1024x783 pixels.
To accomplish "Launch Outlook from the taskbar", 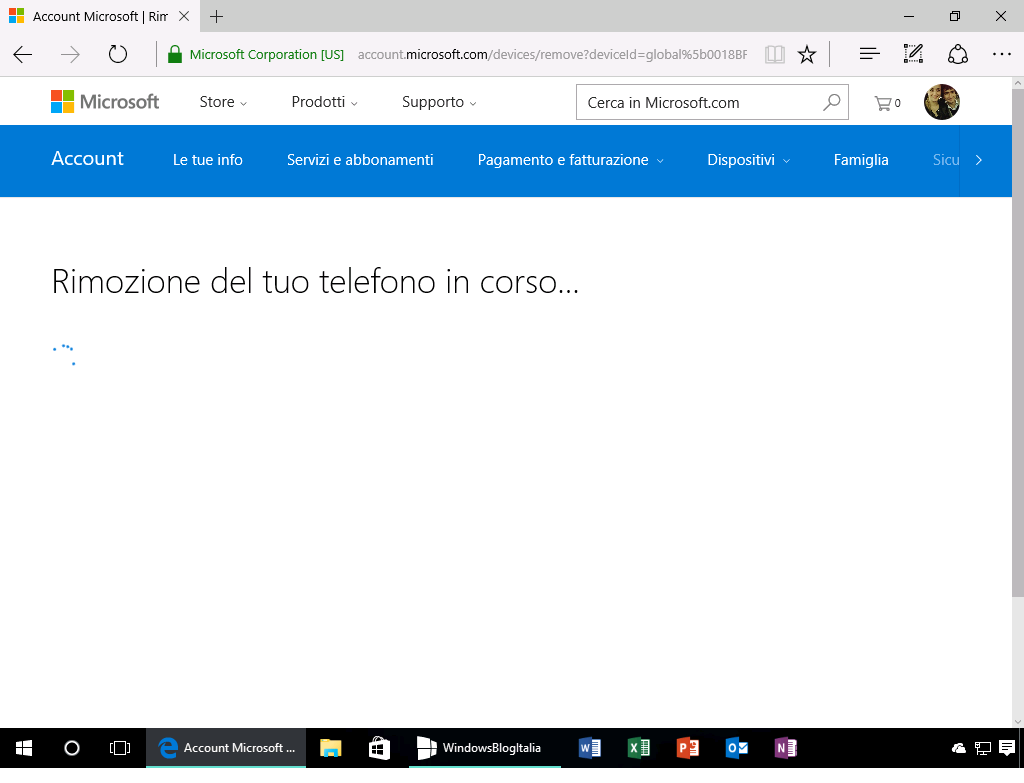I will [737, 748].
